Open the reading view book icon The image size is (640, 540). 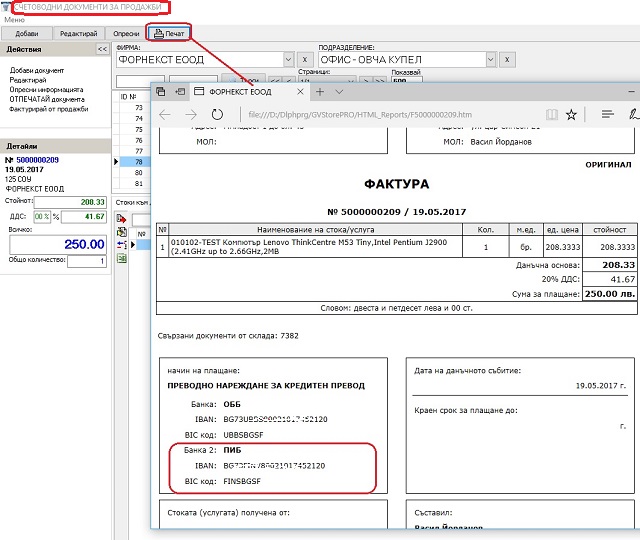(x=551, y=115)
